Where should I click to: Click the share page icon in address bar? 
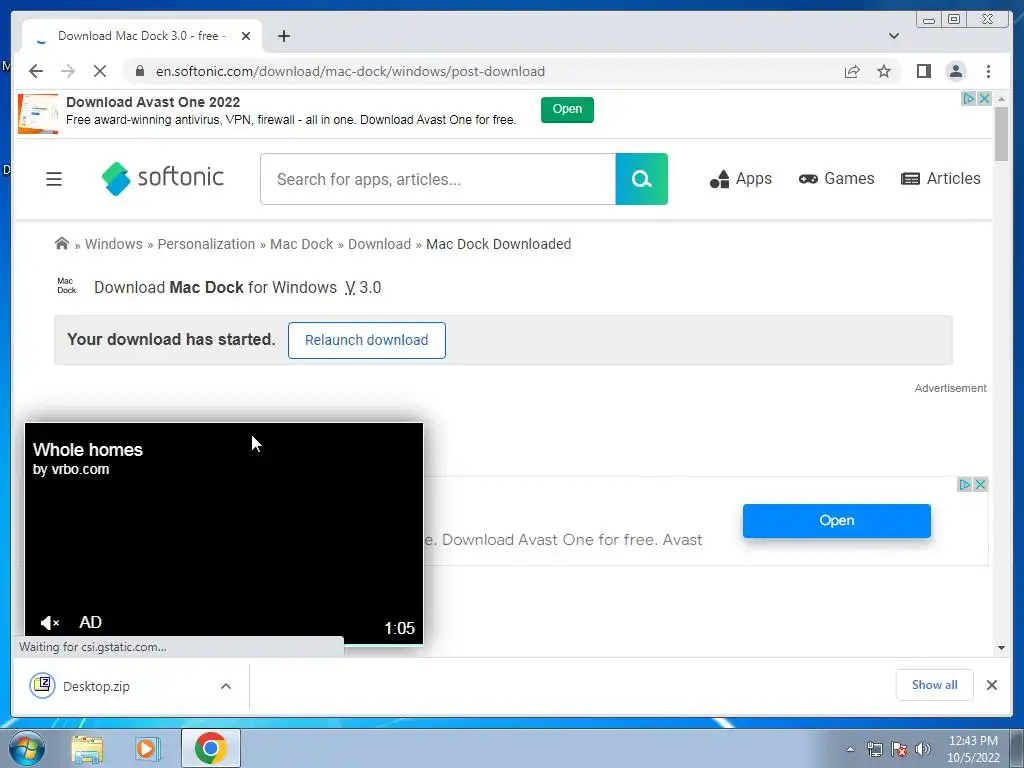(852, 71)
